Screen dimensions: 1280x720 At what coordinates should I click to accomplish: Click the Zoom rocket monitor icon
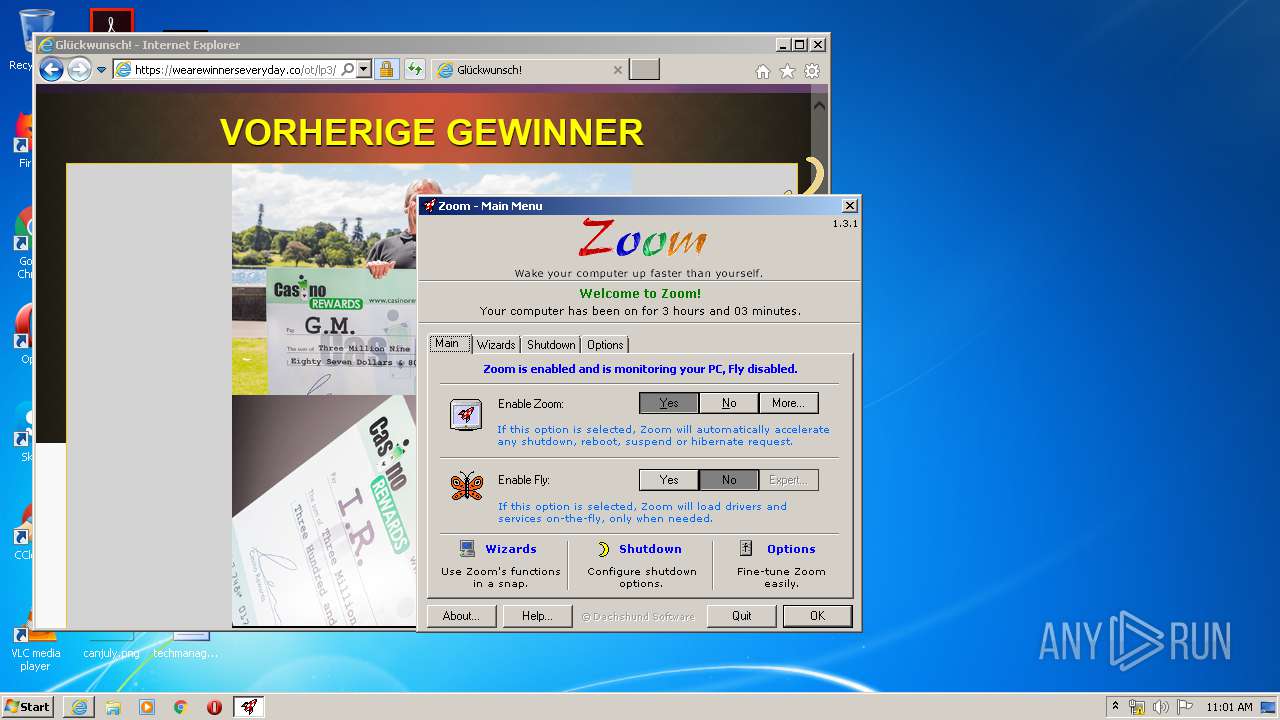466,414
